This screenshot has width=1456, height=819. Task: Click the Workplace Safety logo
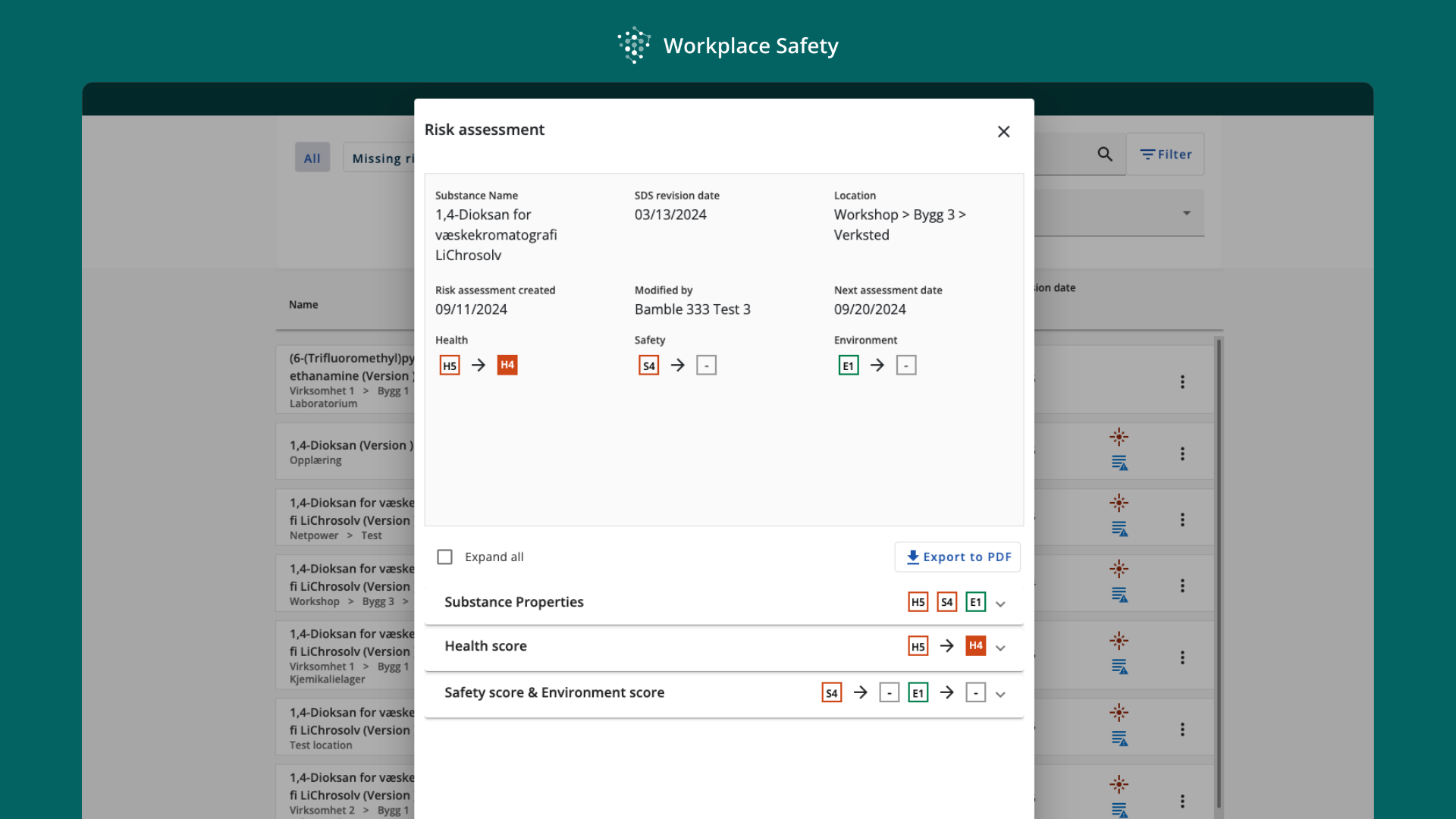pyautogui.click(x=634, y=45)
